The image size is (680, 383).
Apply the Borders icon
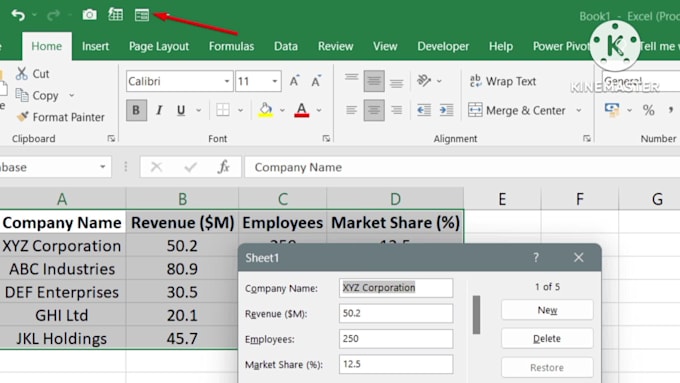pyautogui.click(x=222, y=110)
